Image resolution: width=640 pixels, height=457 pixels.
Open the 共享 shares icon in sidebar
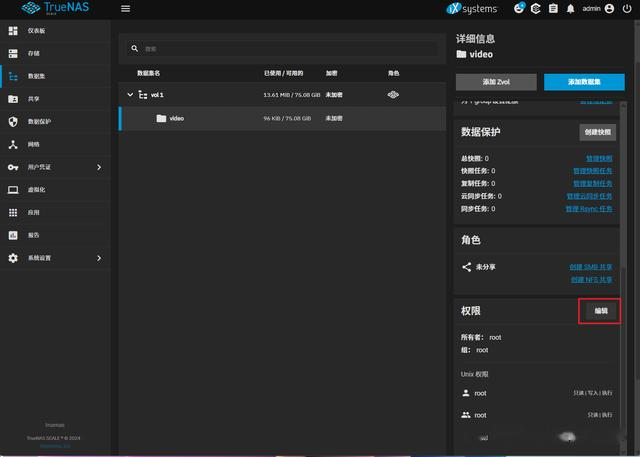pos(13,99)
